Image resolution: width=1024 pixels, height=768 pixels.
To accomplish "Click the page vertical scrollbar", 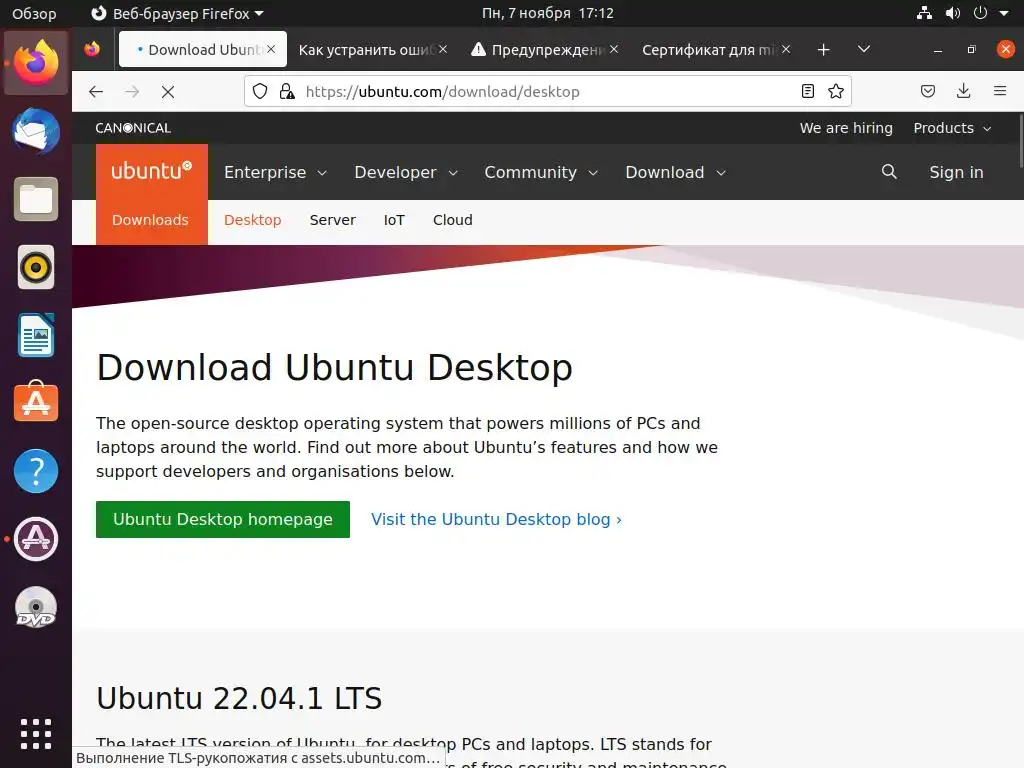I will coord(1020,141).
